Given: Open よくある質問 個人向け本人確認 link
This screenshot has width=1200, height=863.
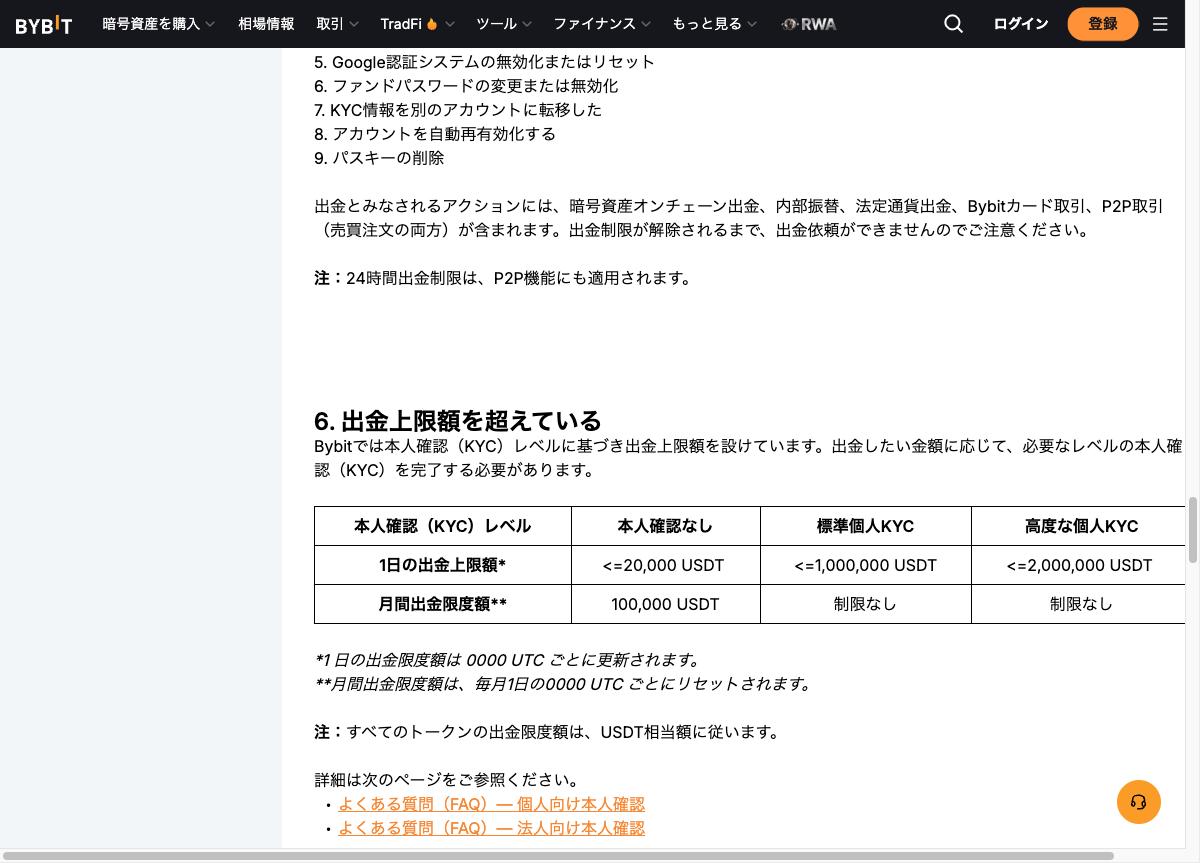Looking at the screenshot, I should pos(491,804).
